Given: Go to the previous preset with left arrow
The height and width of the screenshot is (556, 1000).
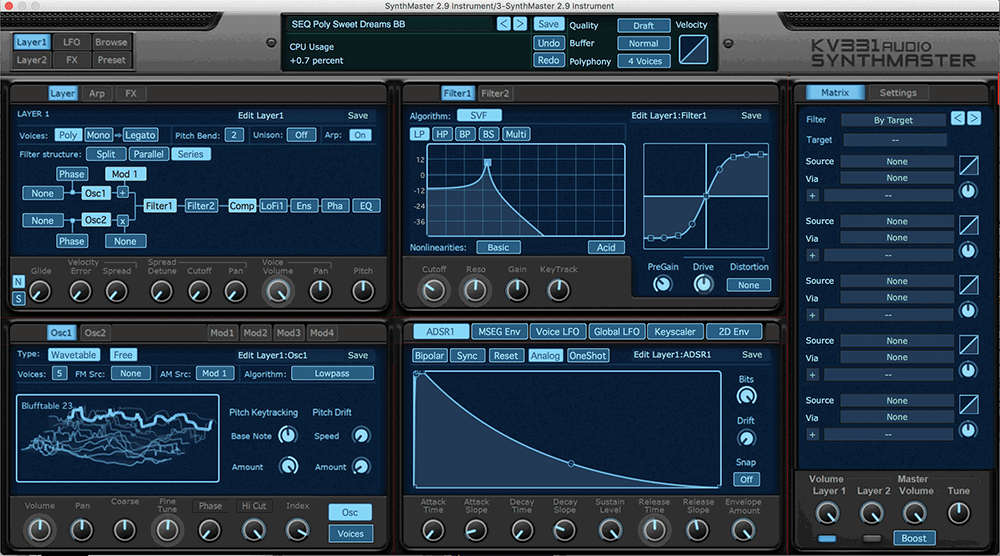Looking at the screenshot, I should click(x=504, y=24).
